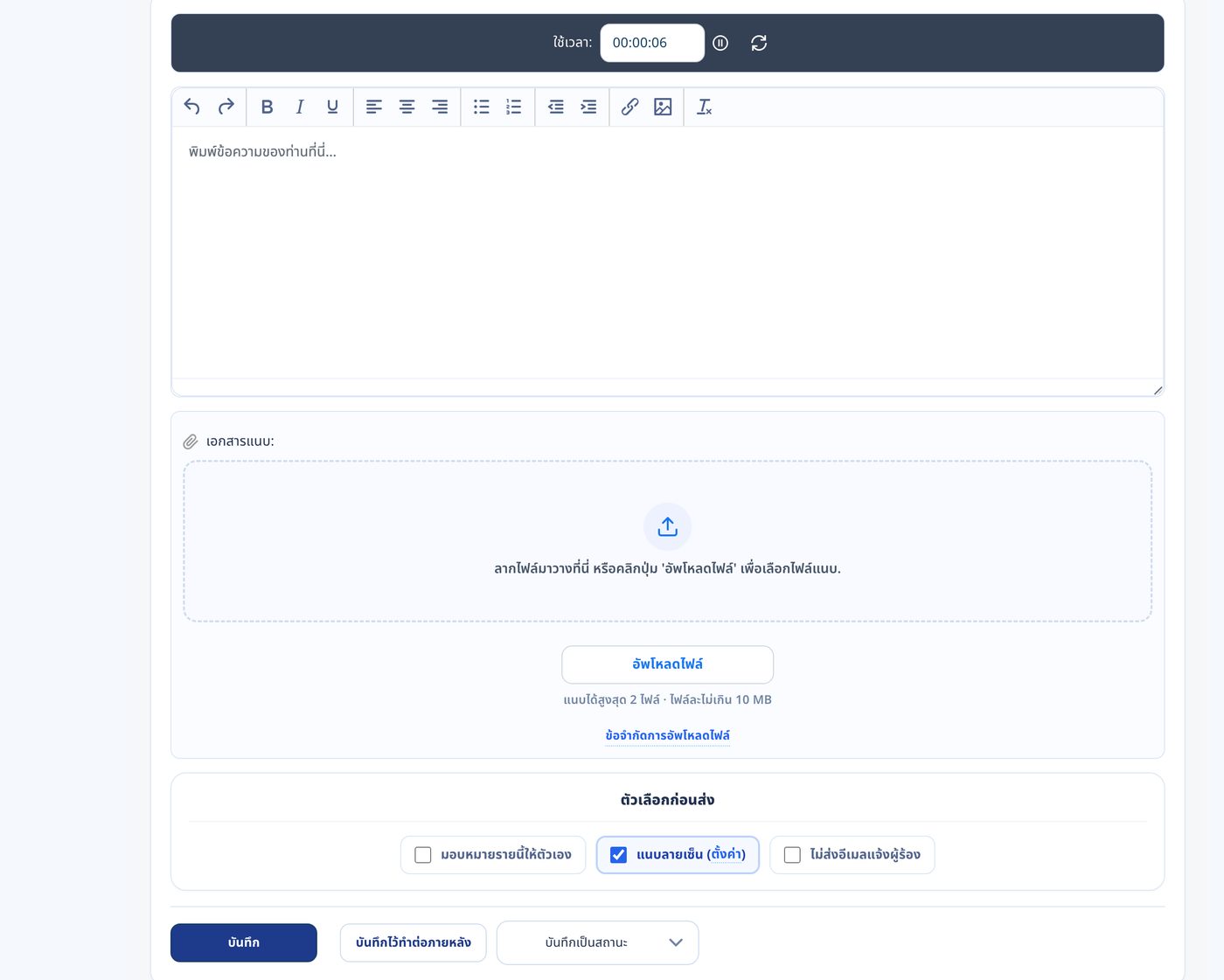1224x980 pixels.
Task: Click the upload arrow icon in drop zone
Action: pyautogui.click(x=668, y=526)
